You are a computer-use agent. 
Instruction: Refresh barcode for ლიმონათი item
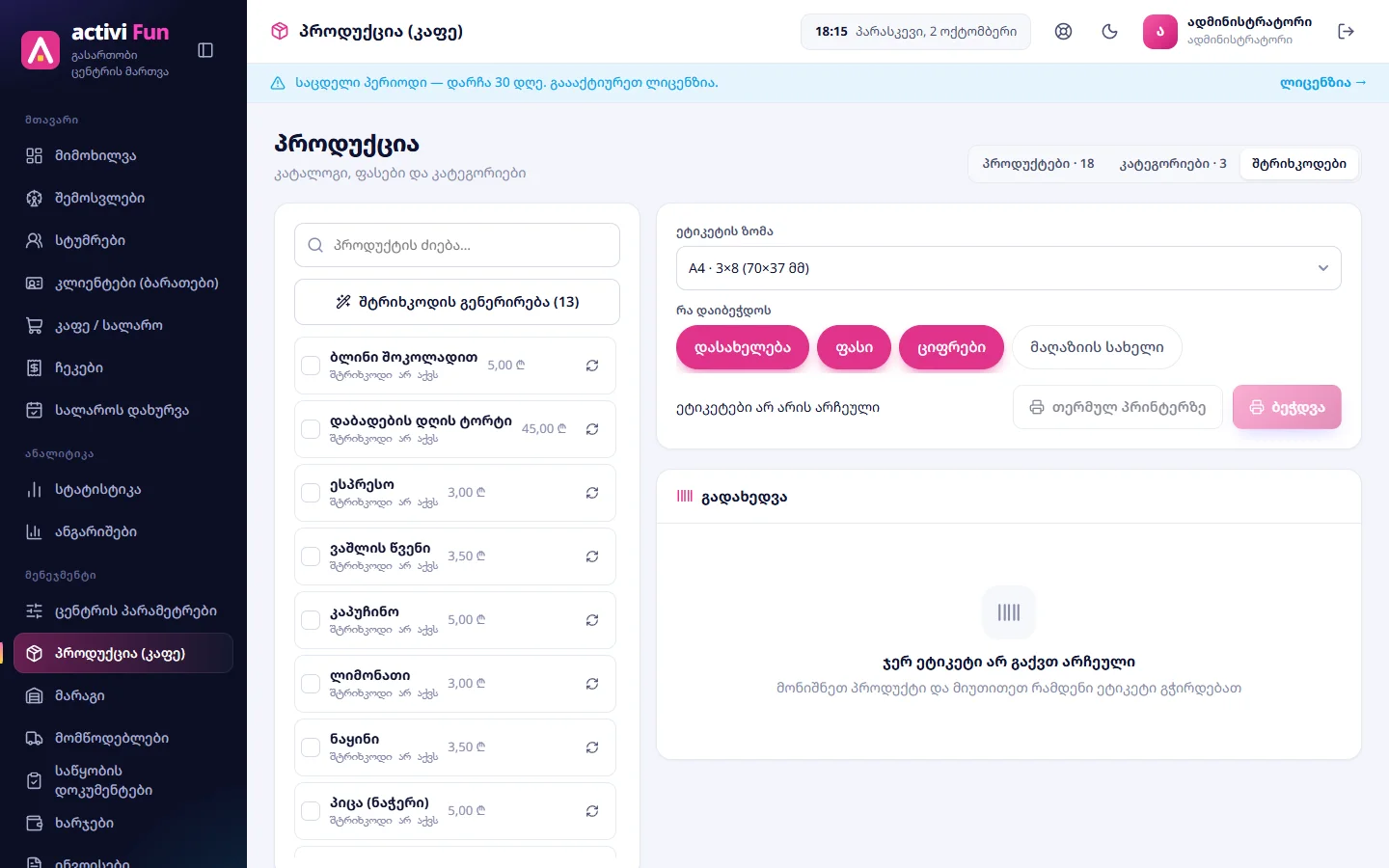[592, 684]
